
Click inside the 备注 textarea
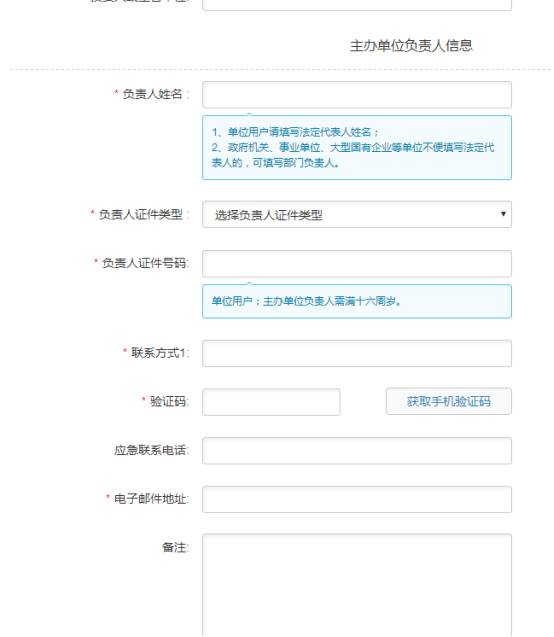(x=357, y=585)
